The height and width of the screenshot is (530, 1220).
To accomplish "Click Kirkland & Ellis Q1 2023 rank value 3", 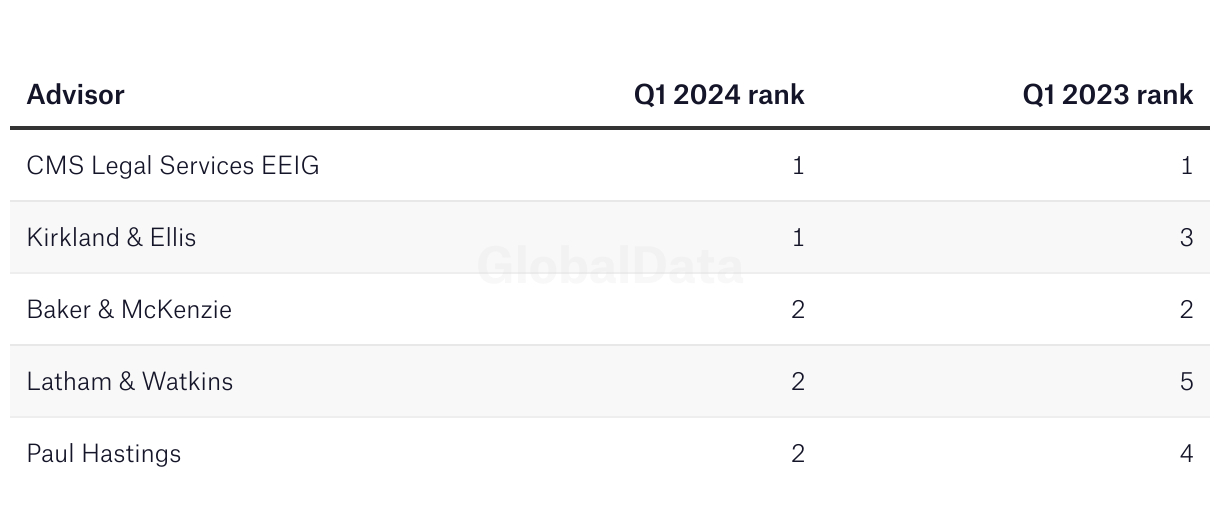I will coord(1187,238).
